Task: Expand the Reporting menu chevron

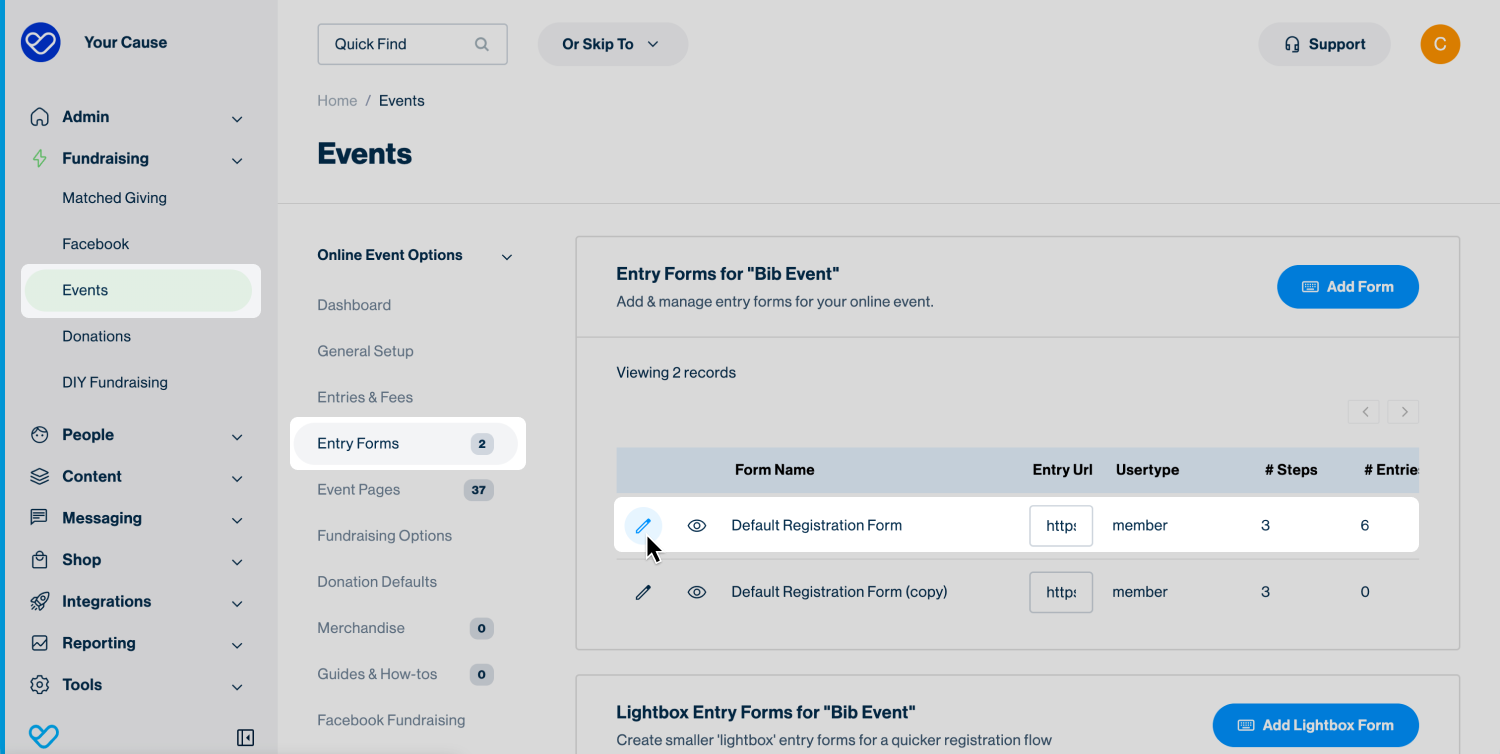Action: (237, 645)
